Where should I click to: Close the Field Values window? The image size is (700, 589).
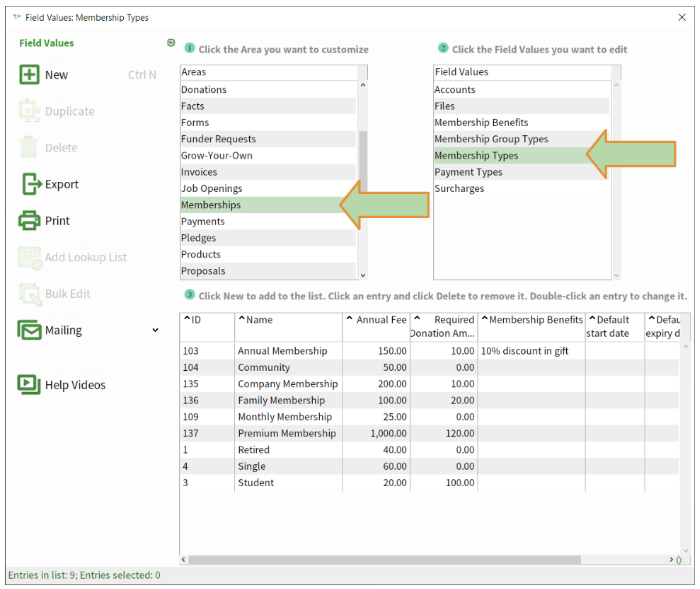coord(682,17)
